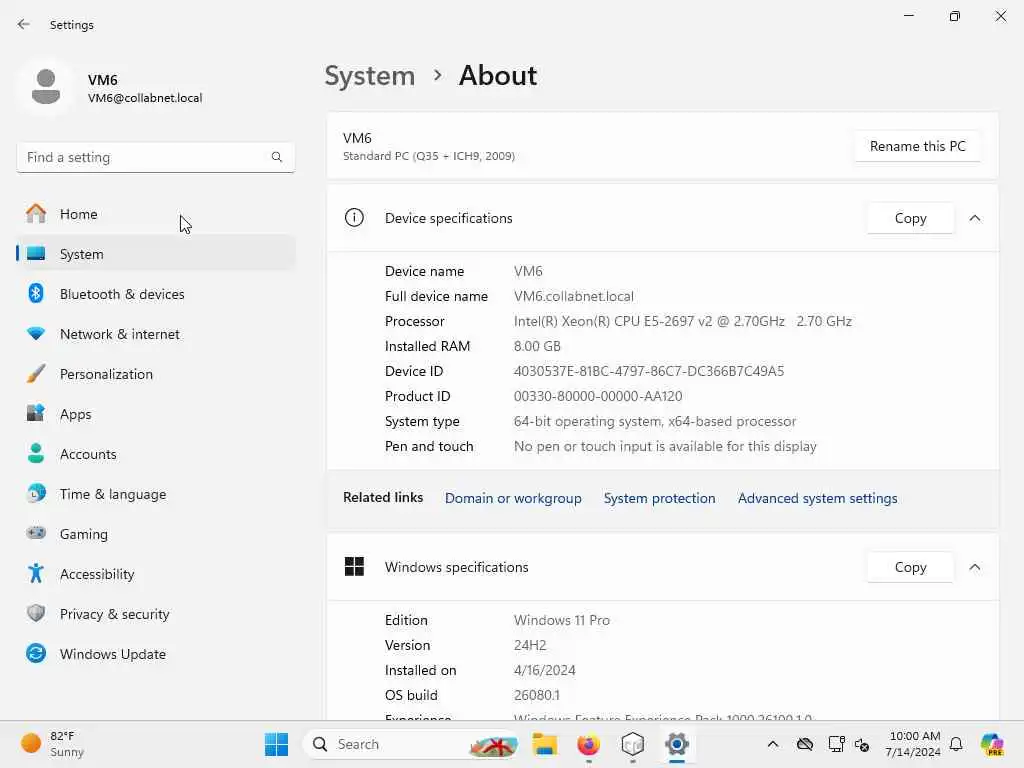This screenshot has width=1024, height=768.
Task: Click the muted volume tray icon
Action: (x=862, y=744)
